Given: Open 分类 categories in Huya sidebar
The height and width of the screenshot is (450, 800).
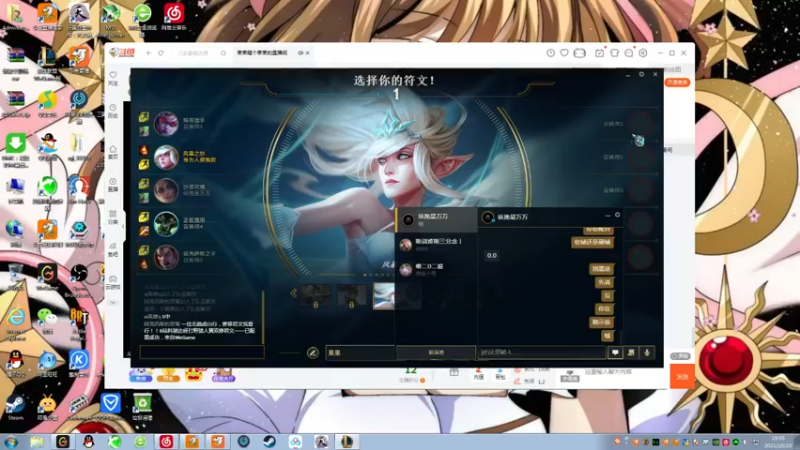Looking at the screenshot, I should pos(113,217).
